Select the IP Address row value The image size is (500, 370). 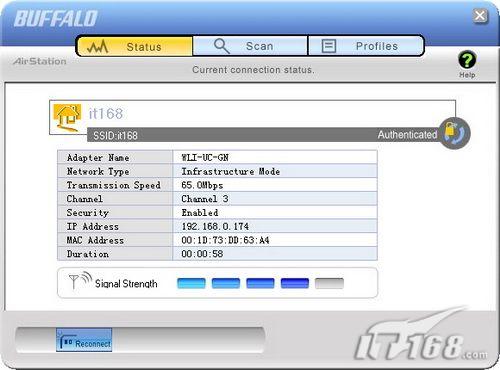(215, 227)
